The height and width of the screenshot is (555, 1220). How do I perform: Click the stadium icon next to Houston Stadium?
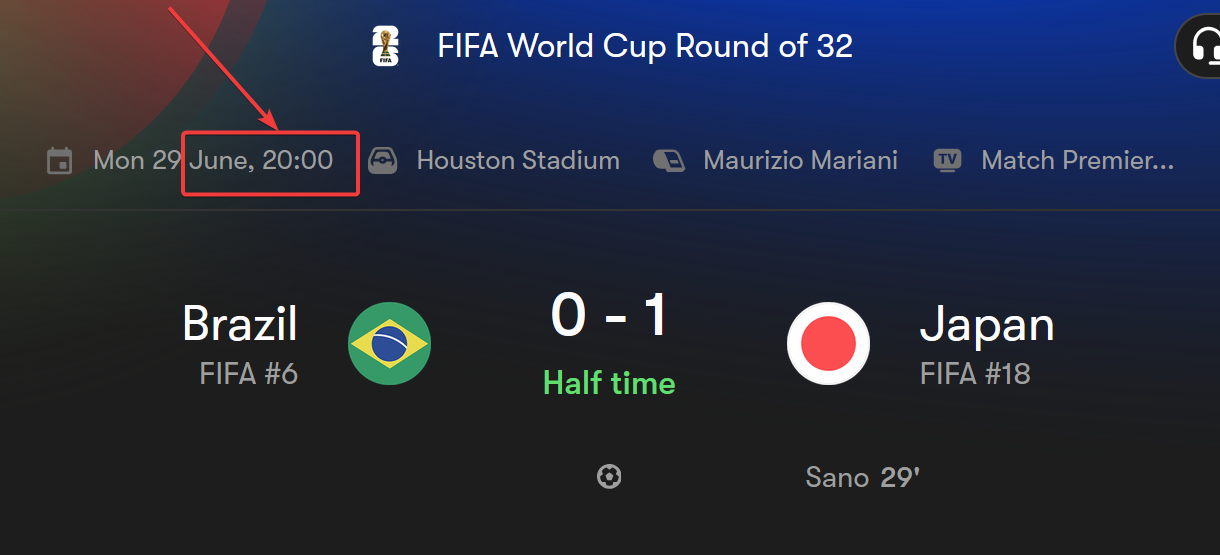[384, 160]
